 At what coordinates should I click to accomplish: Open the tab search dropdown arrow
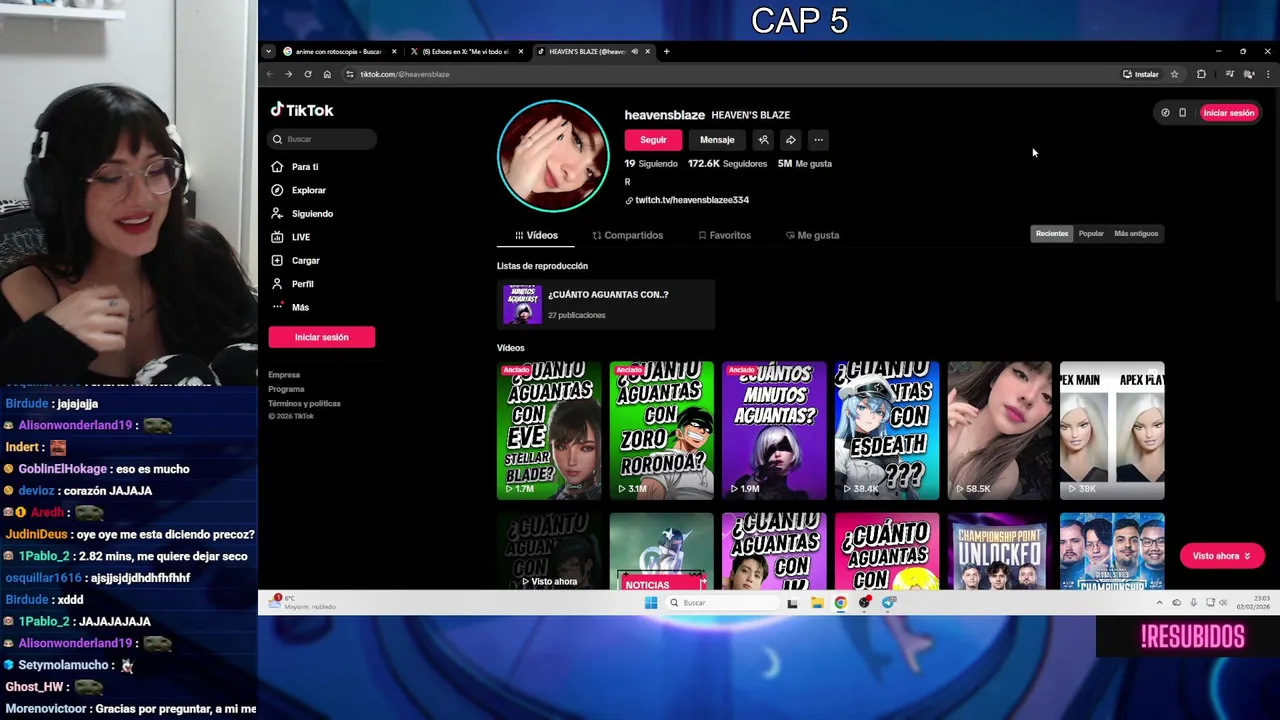pos(268,51)
